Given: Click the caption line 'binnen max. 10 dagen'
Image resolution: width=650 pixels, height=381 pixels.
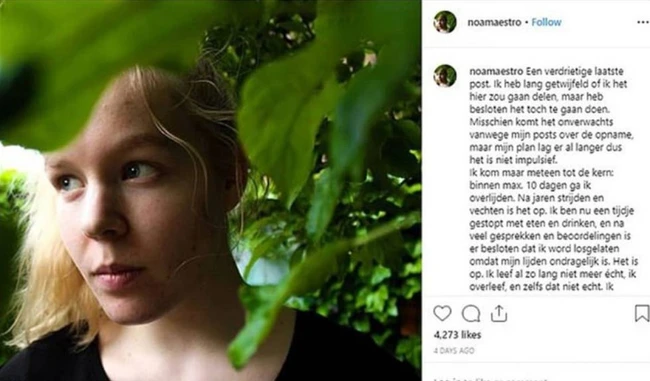Looking at the screenshot, I should coord(530,185).
